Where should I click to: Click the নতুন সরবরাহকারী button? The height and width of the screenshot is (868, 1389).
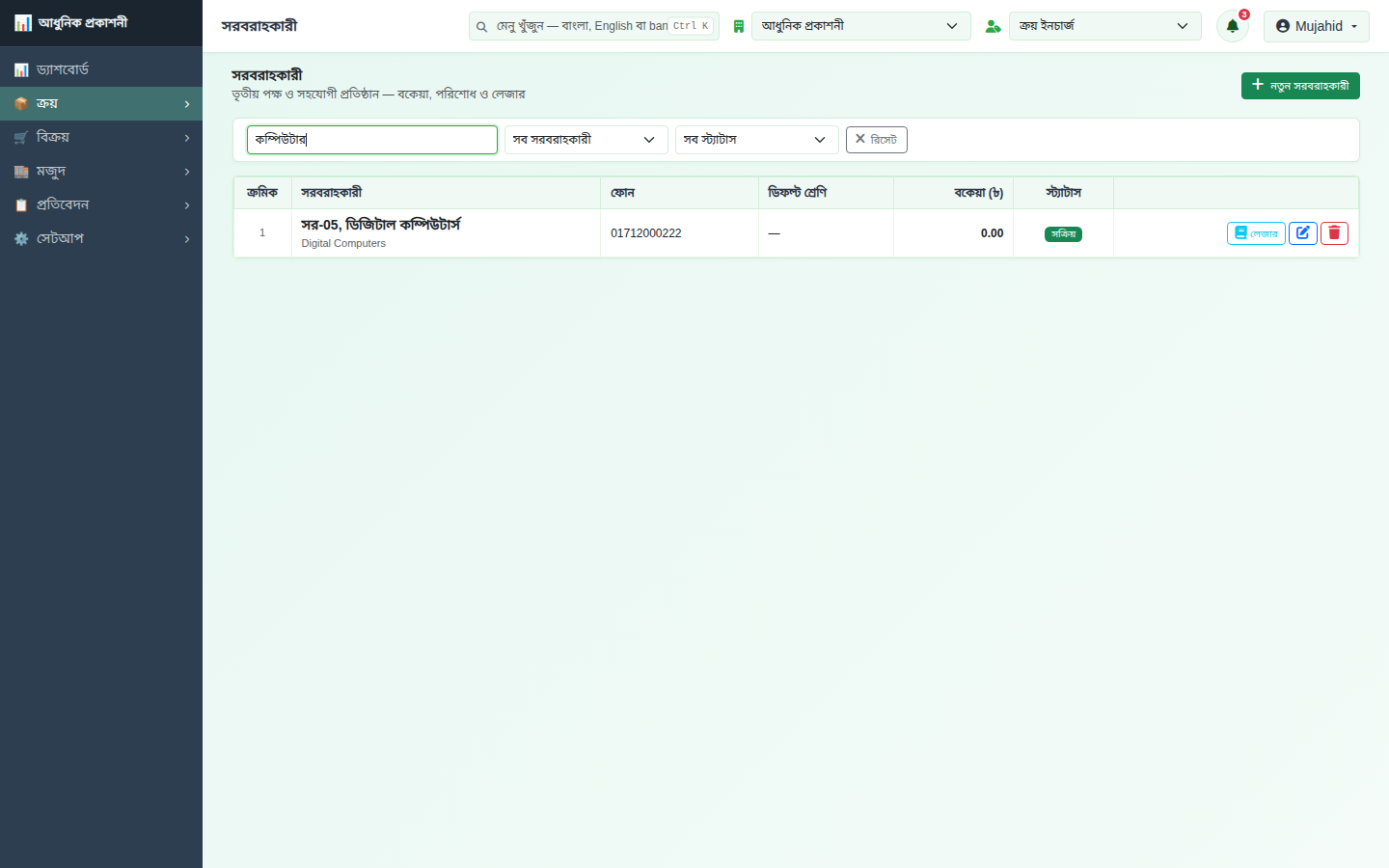[x=1300, y=86]
